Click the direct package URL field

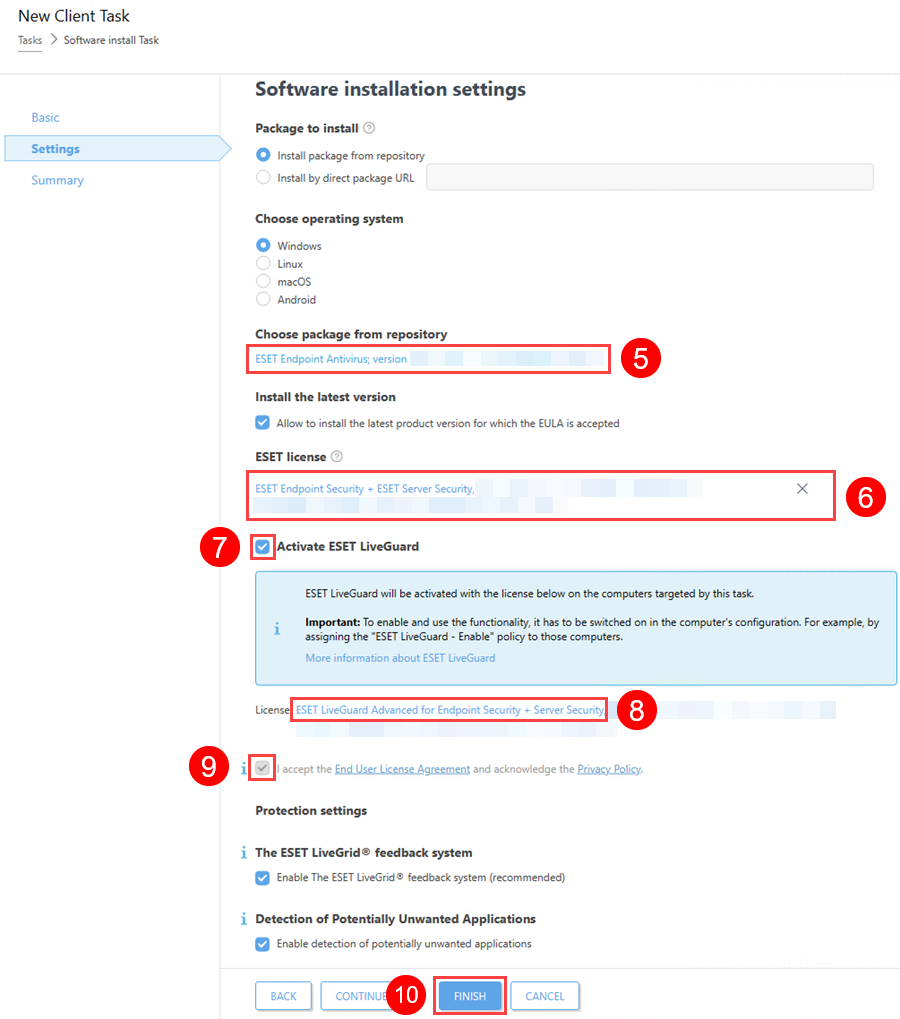click(x=650, y=177)
